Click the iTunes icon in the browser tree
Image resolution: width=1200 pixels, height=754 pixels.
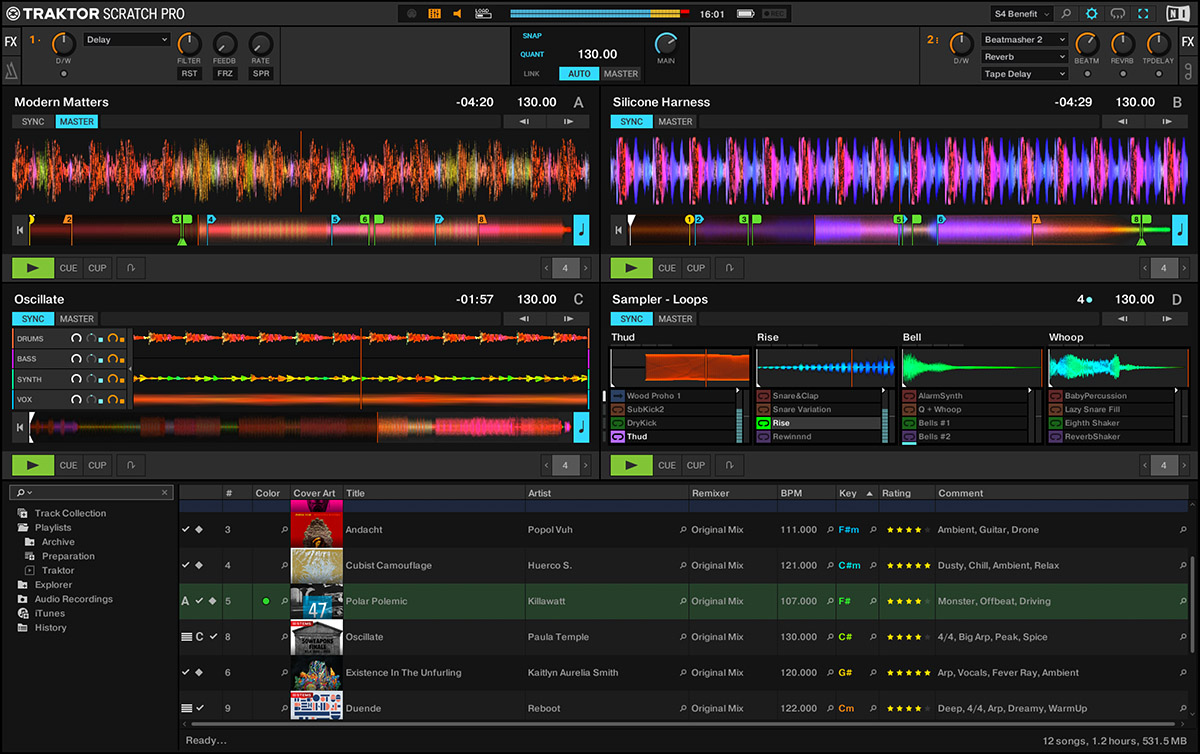pos(23,613)
